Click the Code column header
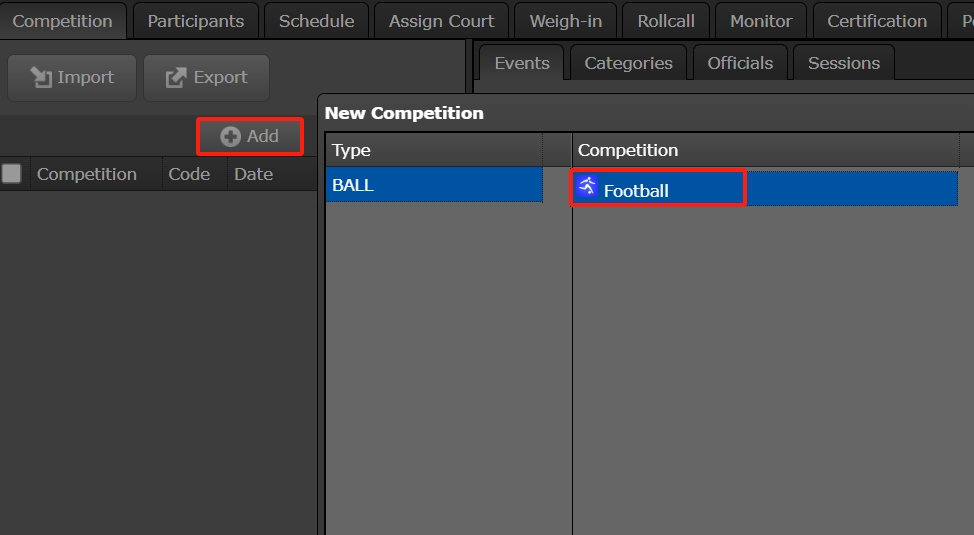Screen dimensions: 974x535 click(189, 174)
